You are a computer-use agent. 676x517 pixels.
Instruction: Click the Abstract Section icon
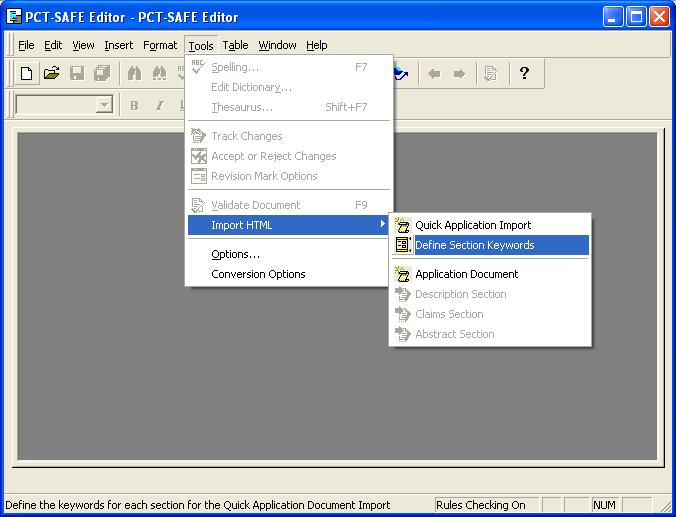coord(402,334)
